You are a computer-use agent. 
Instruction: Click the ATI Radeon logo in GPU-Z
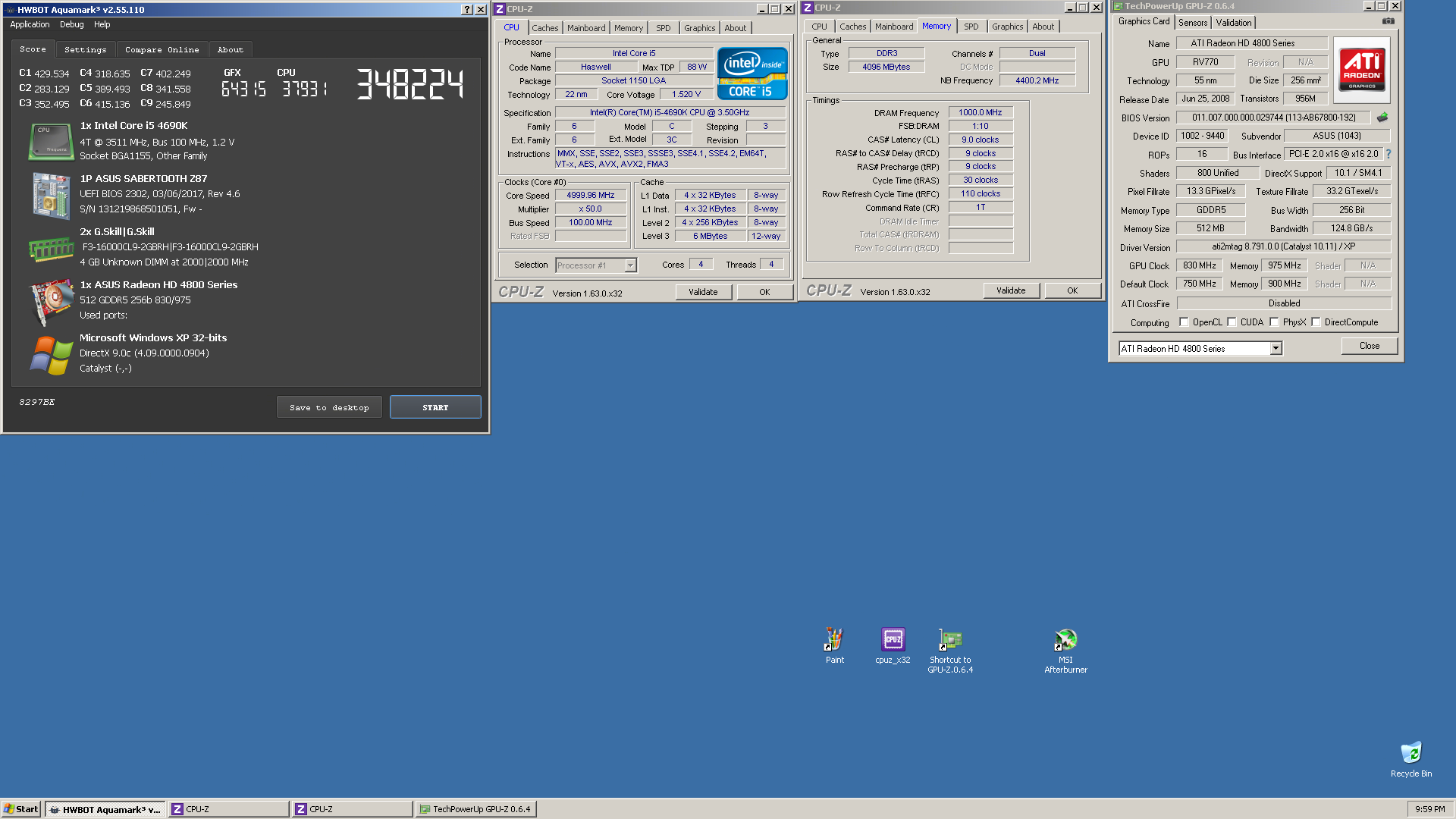tap(1362, 70)
